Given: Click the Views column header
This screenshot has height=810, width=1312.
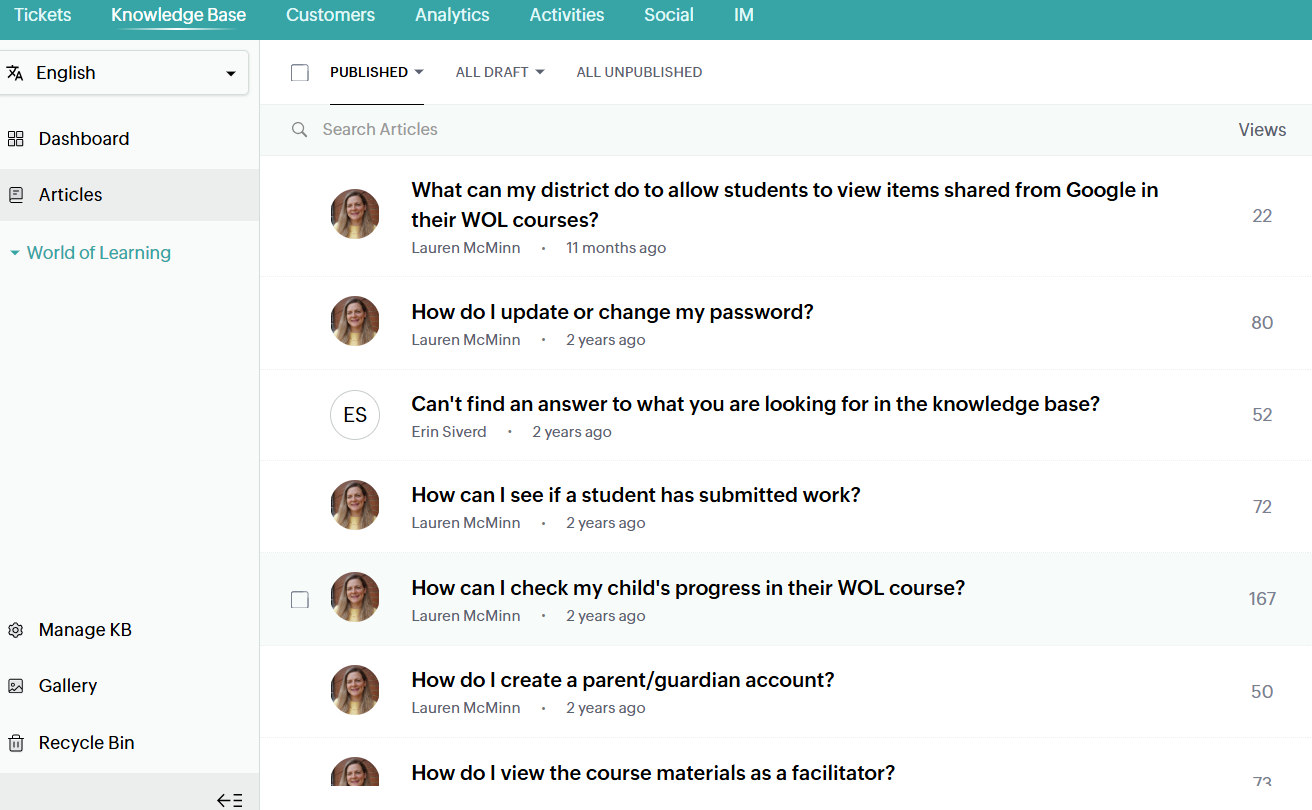Looking at the screenshot, I should click(1262, 130).
